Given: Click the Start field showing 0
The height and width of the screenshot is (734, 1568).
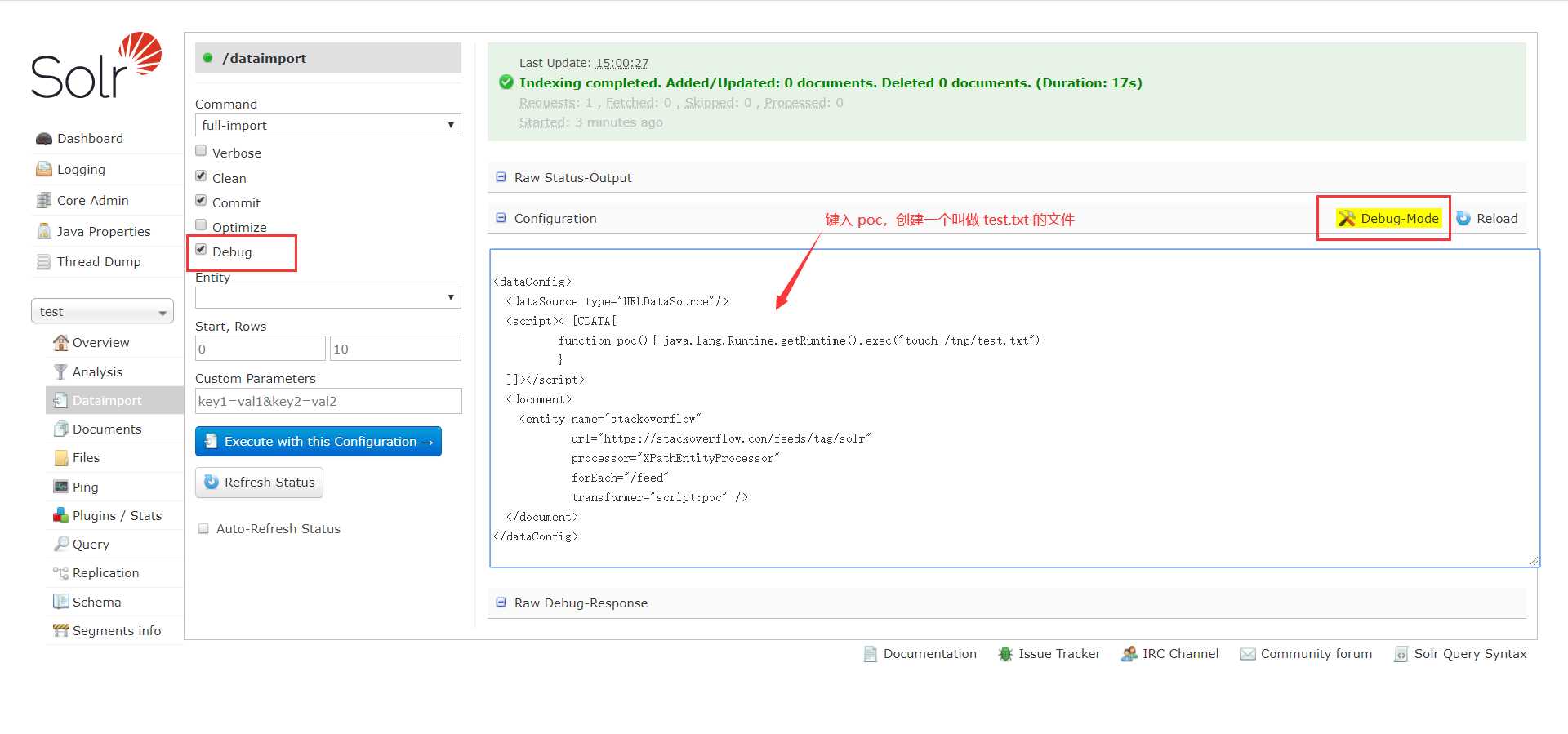Looking at the screenshot, I should point(261,349).
